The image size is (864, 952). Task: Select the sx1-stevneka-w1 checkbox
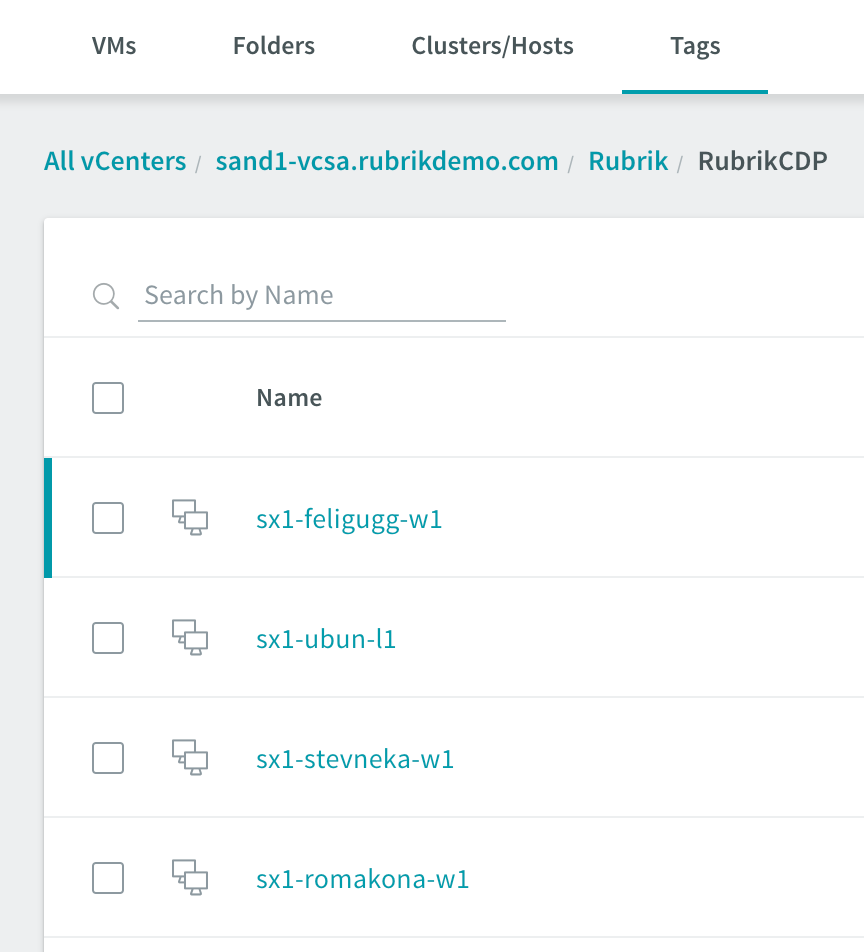[108, 758]
